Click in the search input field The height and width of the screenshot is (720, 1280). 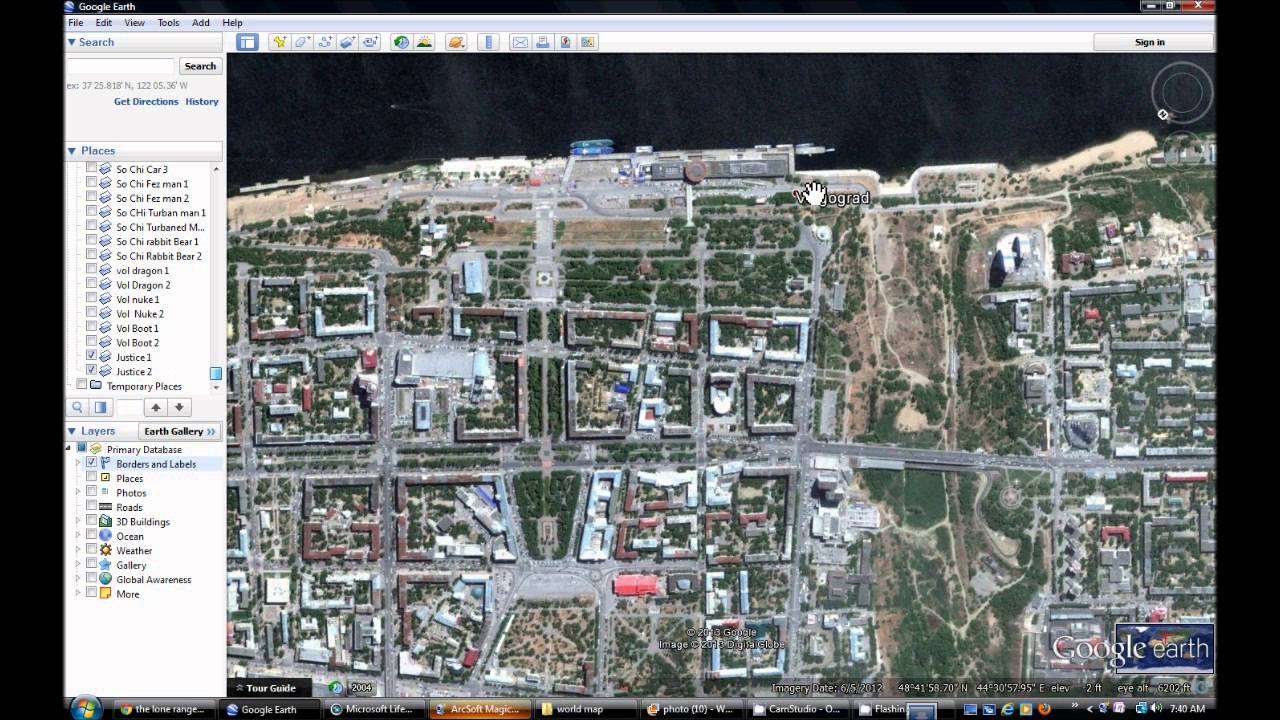tap(120, 66)
